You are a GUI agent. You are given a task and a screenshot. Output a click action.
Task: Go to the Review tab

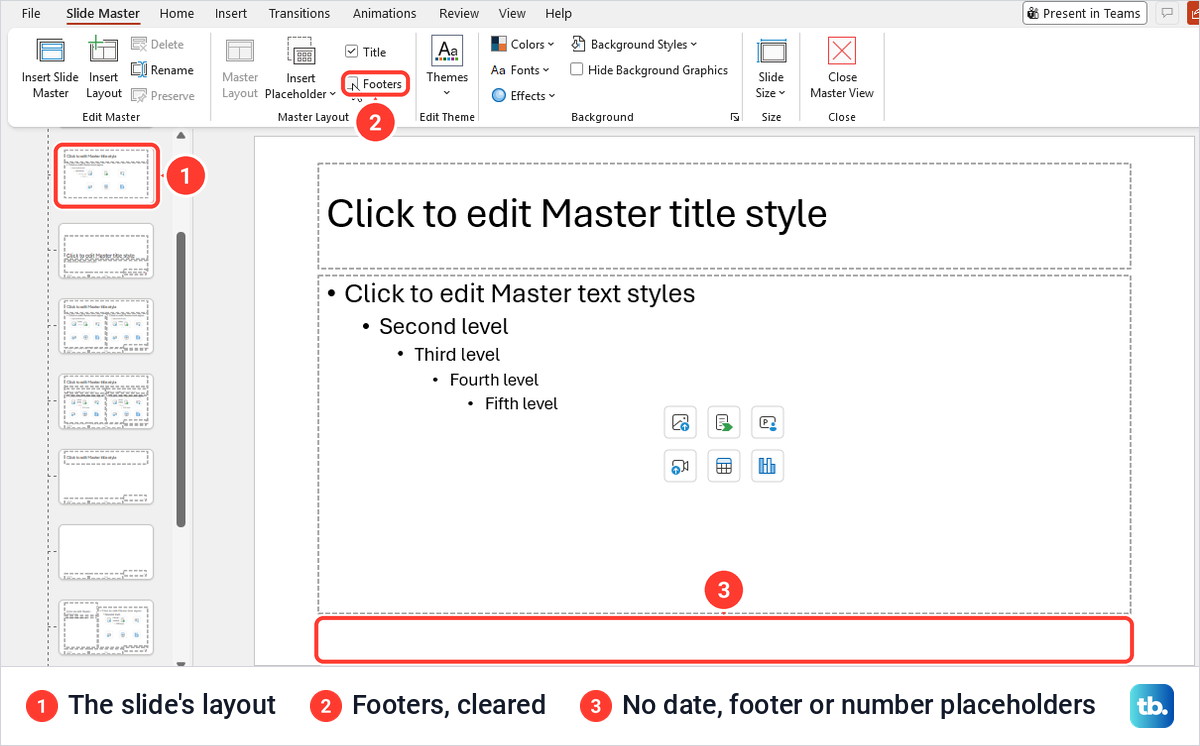459,13
